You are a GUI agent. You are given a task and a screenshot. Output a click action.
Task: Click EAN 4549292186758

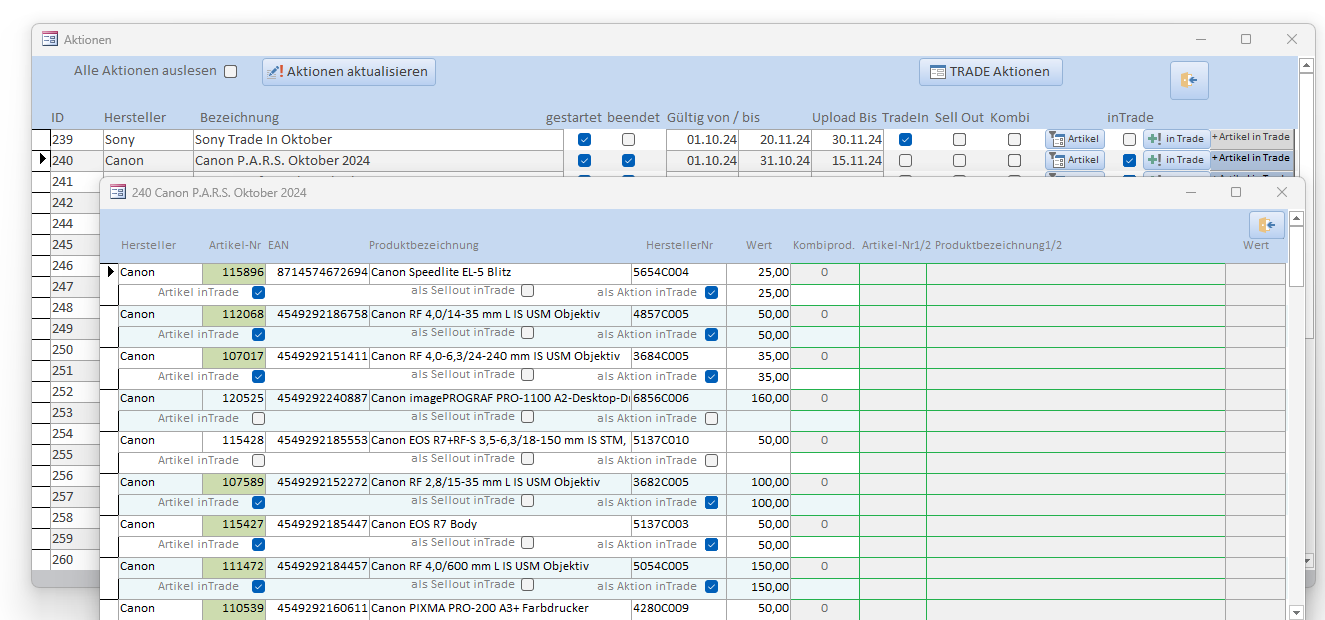318,314
